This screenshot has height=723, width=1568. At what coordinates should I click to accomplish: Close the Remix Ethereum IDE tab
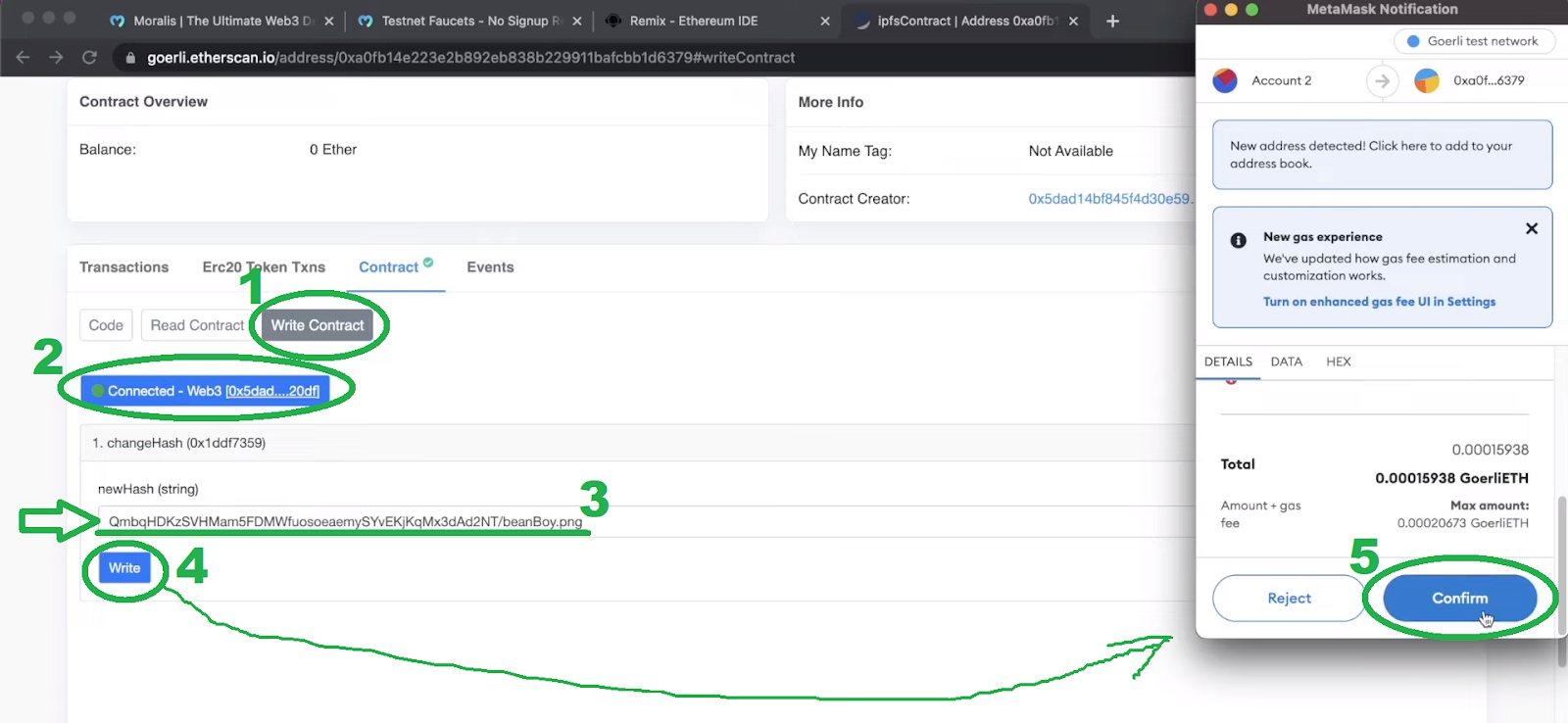point(824,21)
